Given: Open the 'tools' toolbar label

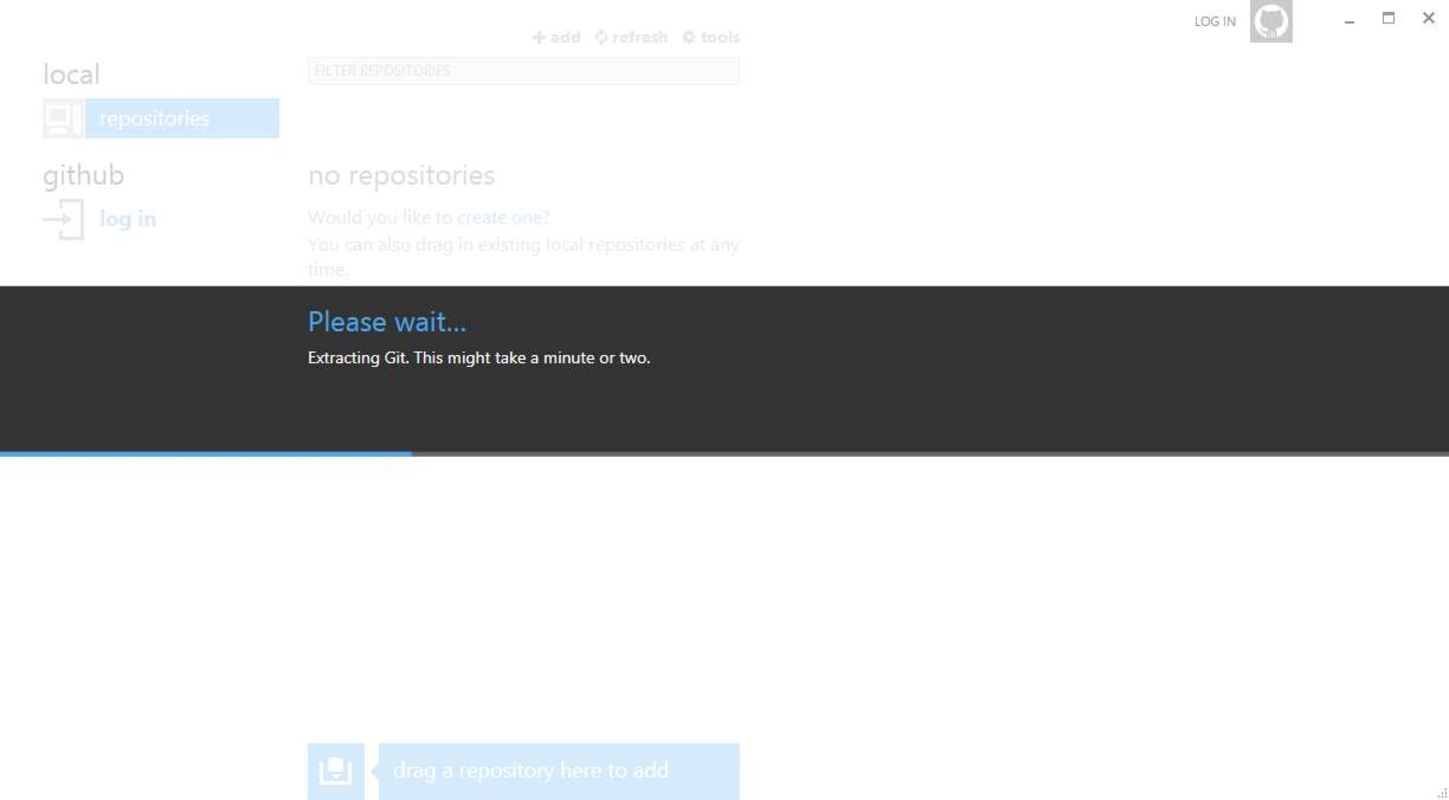Looking at the screenshot, I should (720, 37).
